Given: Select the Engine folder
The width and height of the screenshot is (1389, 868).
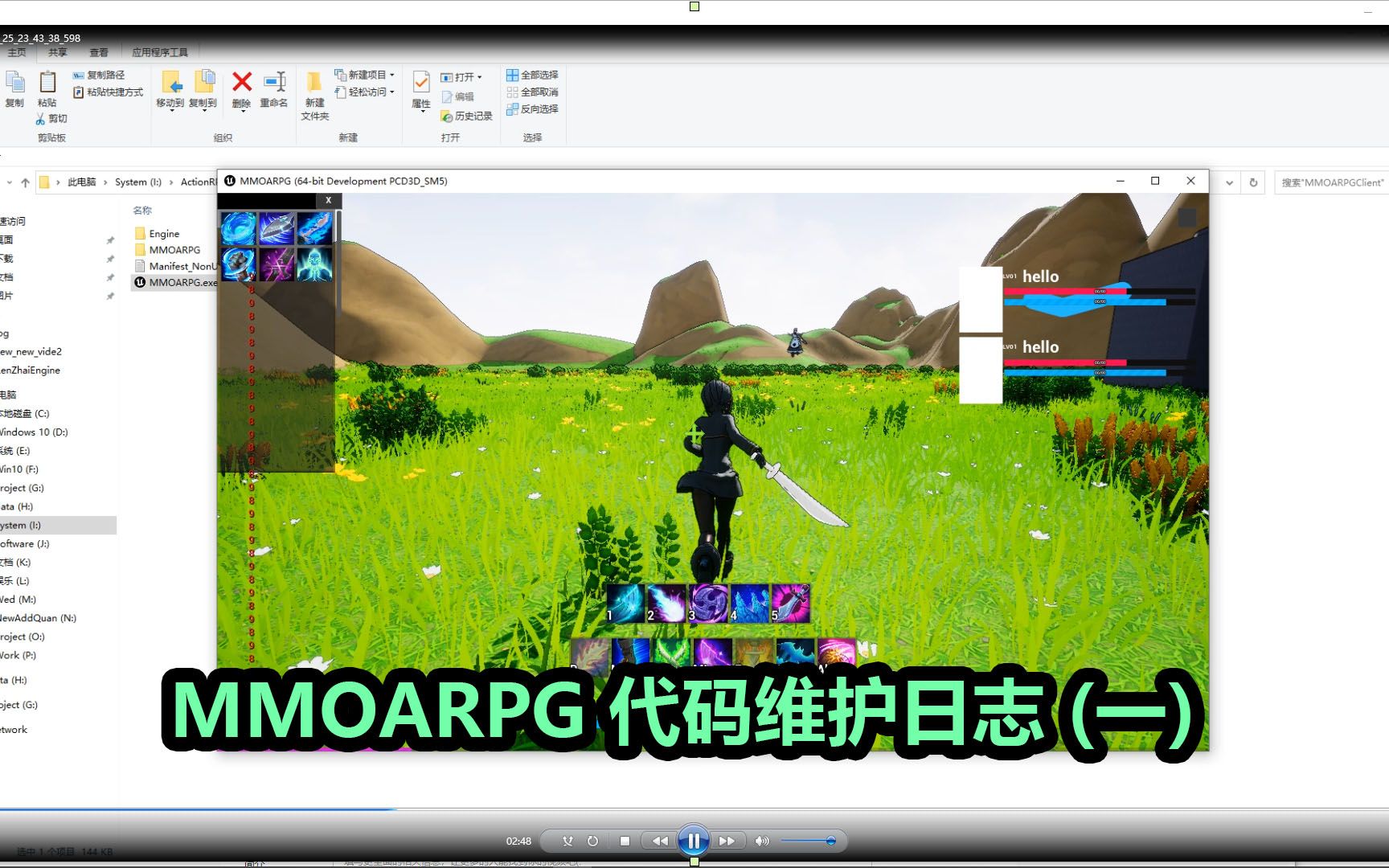Looking at the screenshot, I should click(x=158, y=234).
